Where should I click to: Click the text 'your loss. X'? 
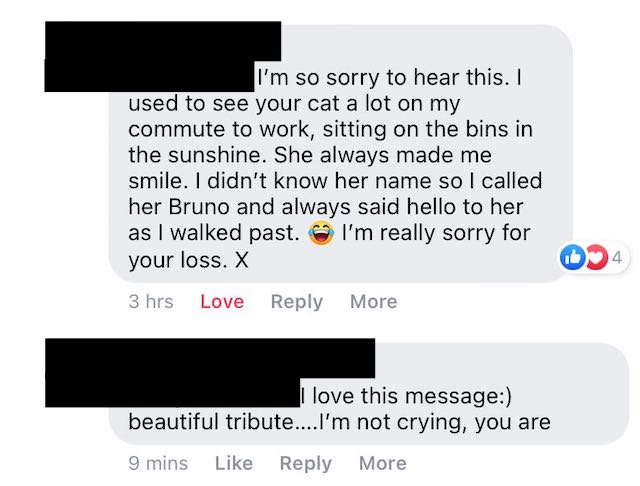188,260
